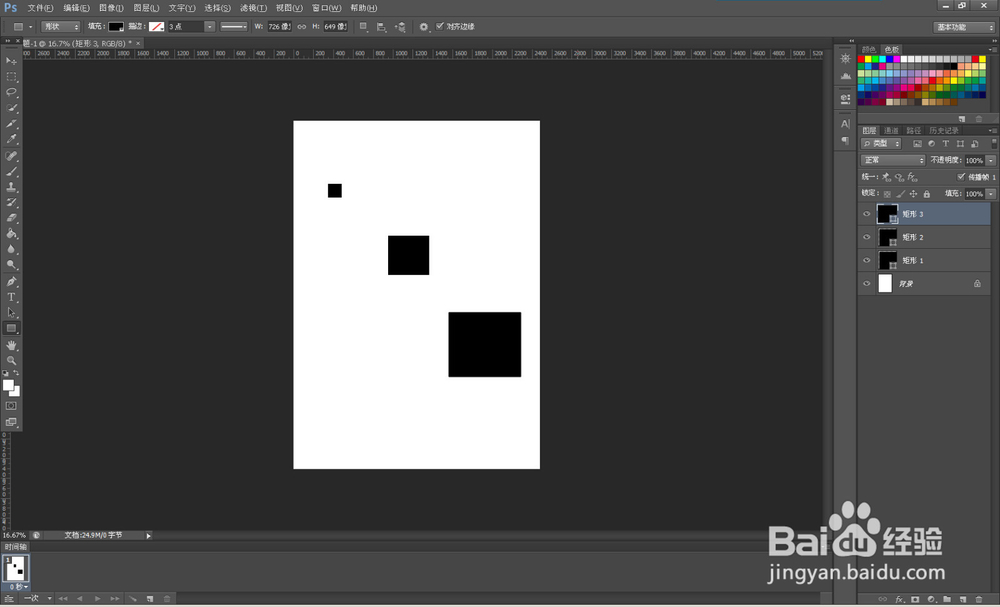The width and height of the screenshot is (1000, 607).
Task: Select the 矩形 1 layer thumbnail
Action: (x=887, y=260)
